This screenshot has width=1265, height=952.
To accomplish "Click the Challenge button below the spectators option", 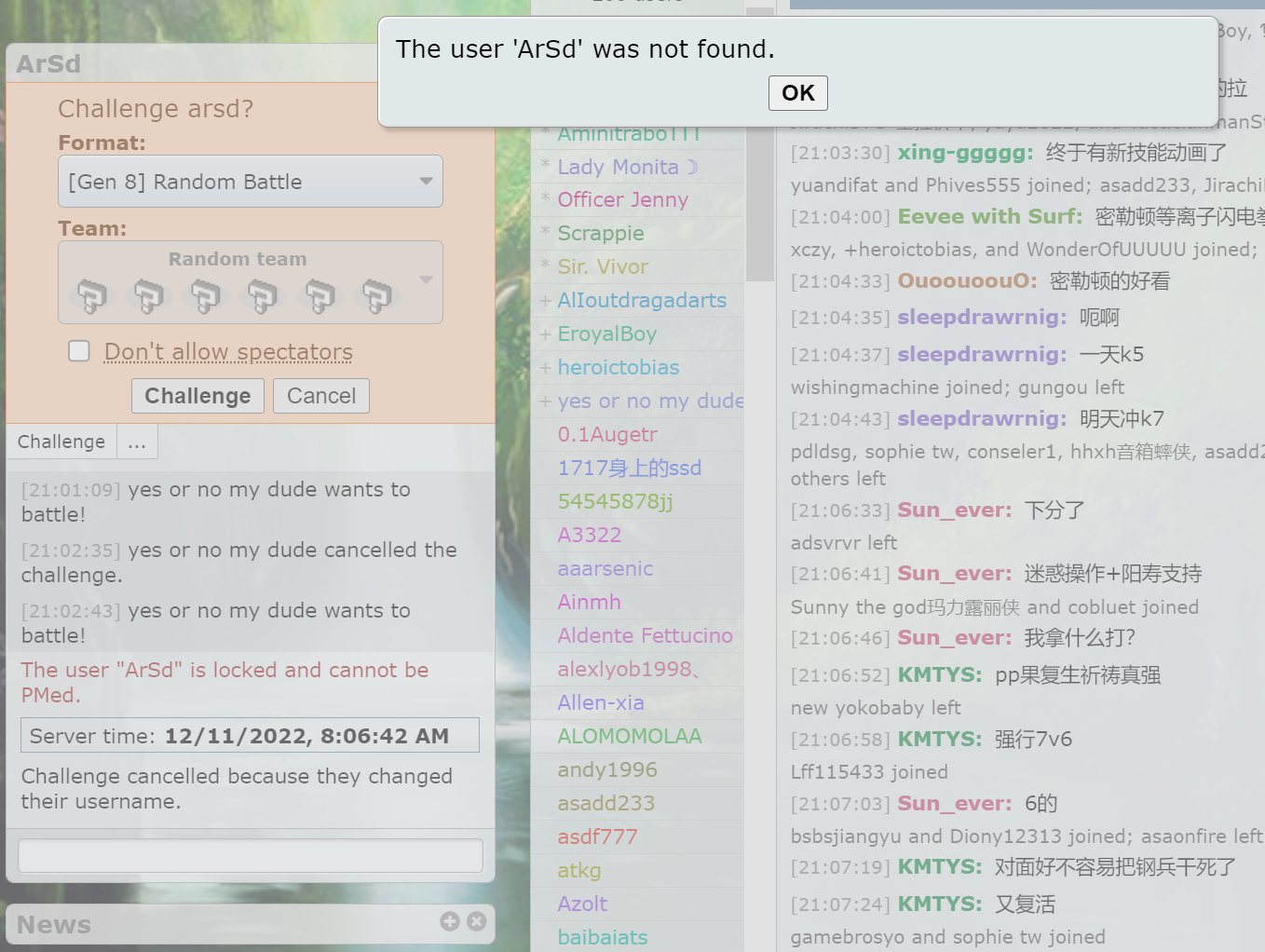I will pos(197,396).
